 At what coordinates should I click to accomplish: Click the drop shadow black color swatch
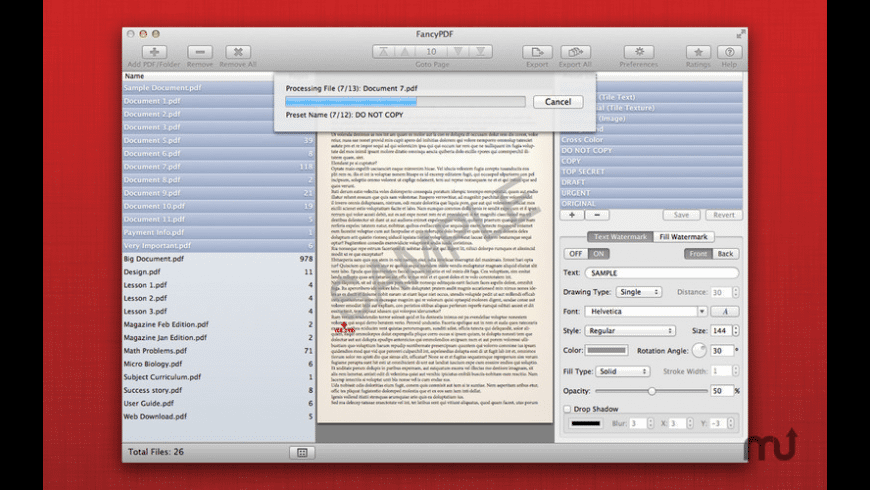coord(585,423)
